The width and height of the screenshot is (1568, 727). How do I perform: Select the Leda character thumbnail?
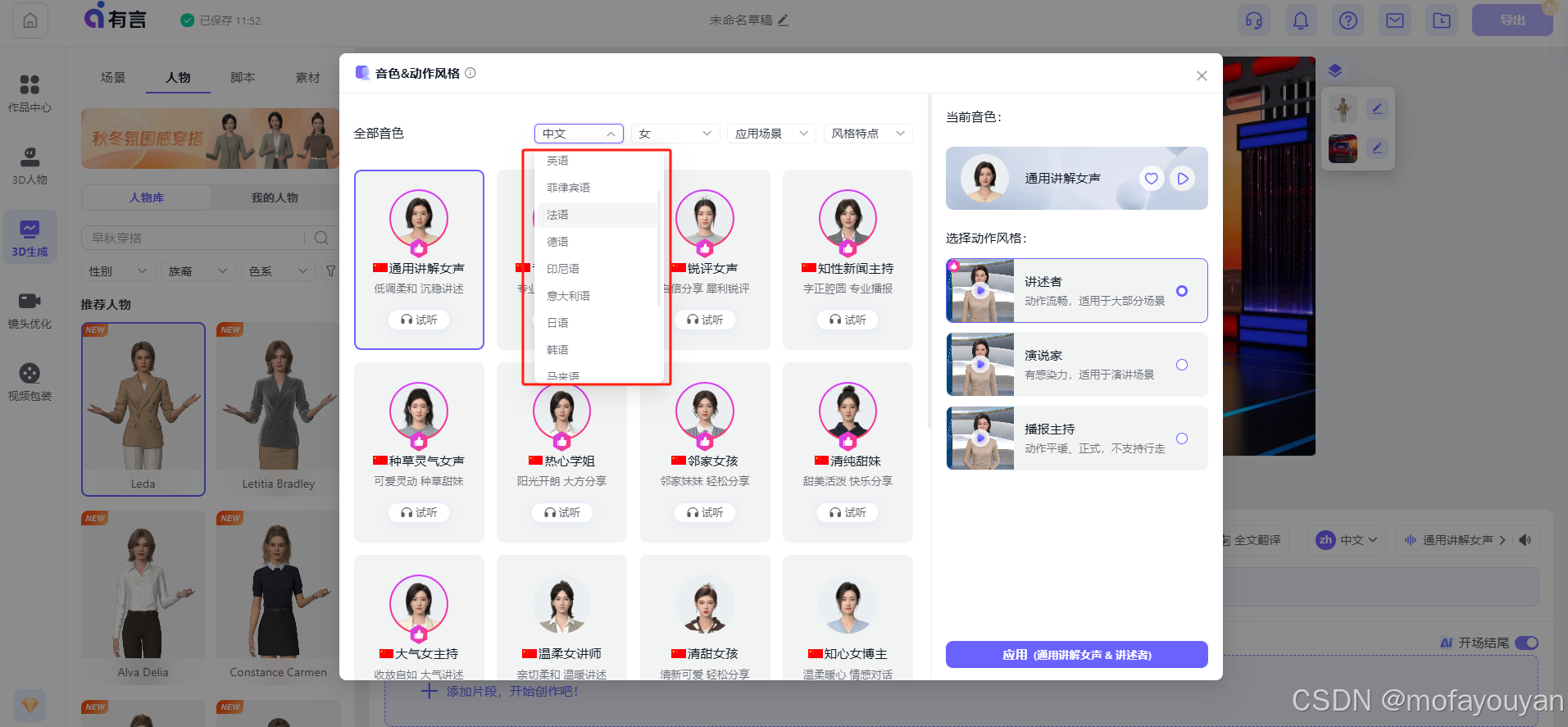pos(143,409)
